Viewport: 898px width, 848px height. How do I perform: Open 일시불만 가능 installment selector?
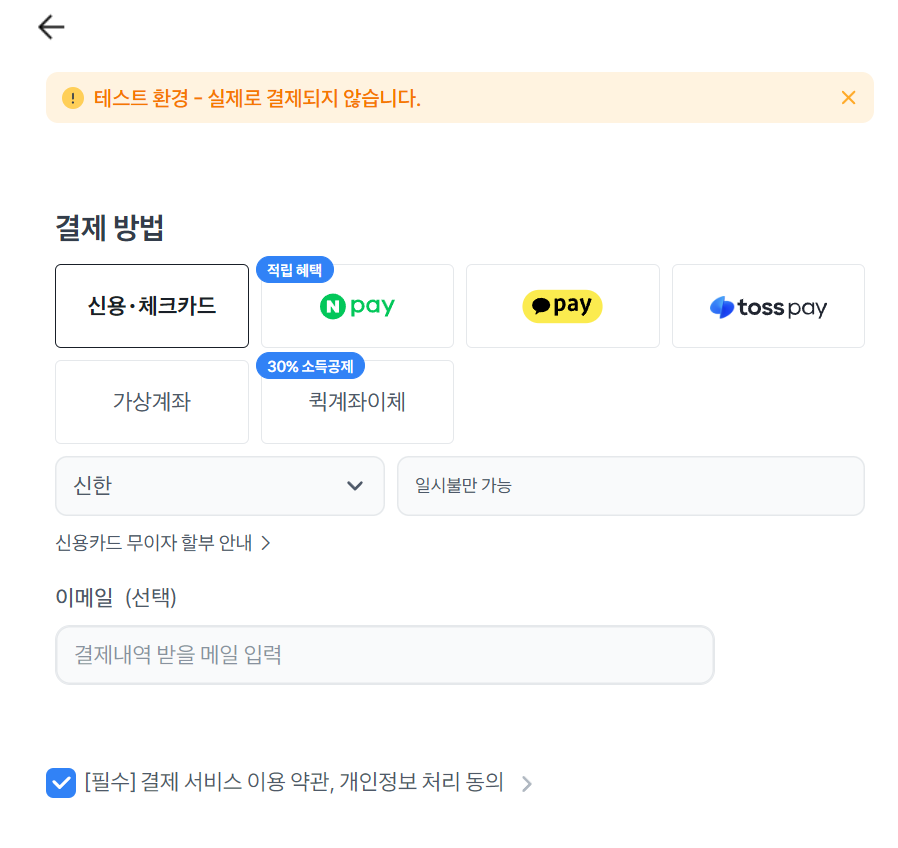click(630, 486)
